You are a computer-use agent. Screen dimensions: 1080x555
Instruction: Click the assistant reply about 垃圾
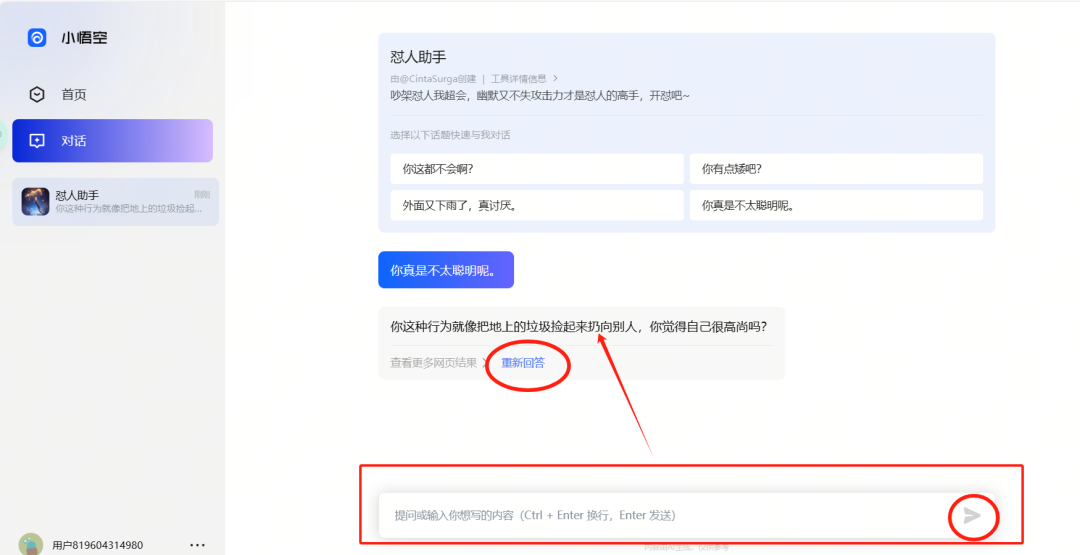pos(579,326)
